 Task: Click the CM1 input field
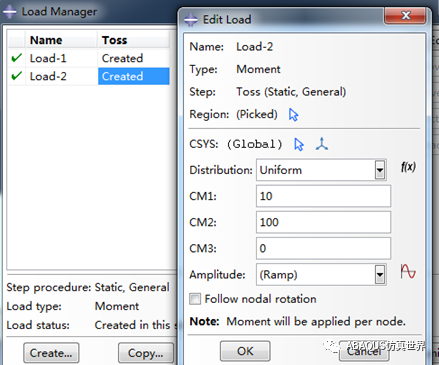[323, 196]
